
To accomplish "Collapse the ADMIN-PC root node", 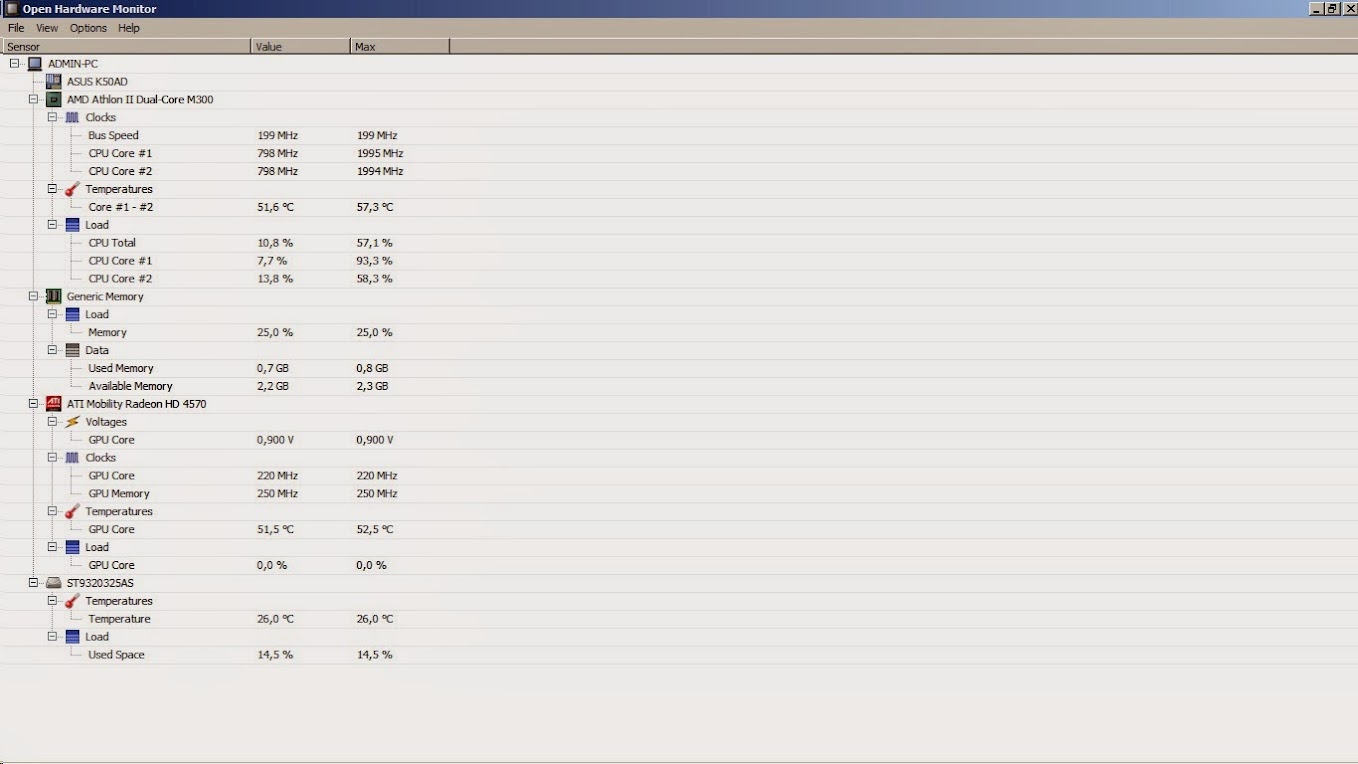I will pyautogui.click(x=14, y=64).
